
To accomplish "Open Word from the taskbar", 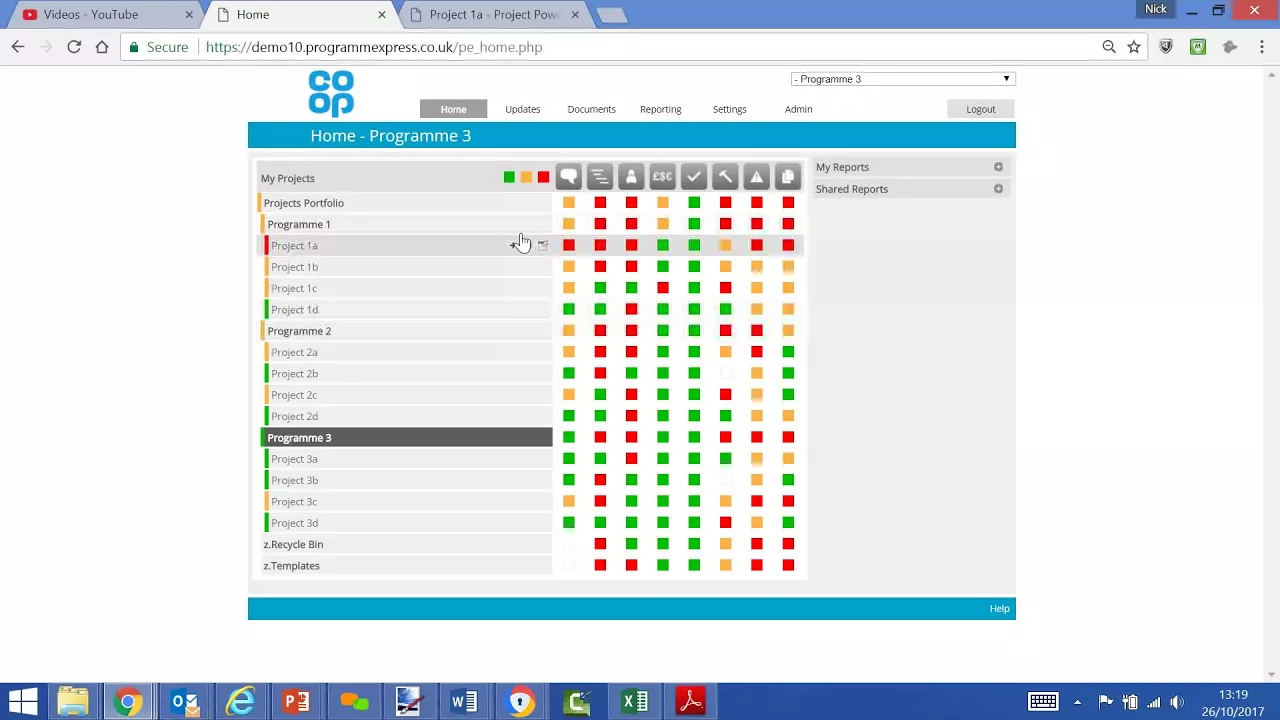I will 464,701.
